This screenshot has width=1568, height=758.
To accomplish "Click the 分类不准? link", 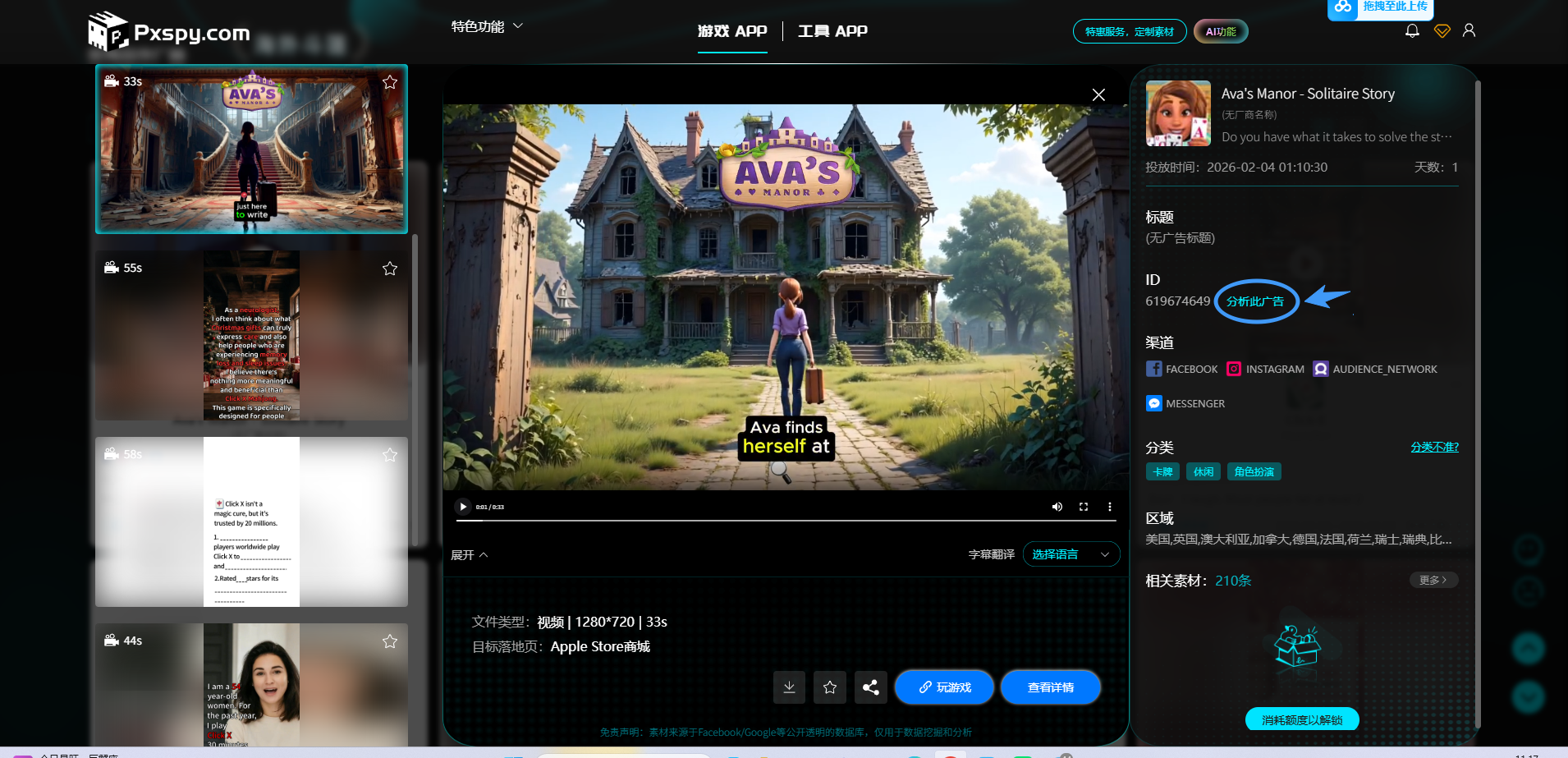I will pyautogui.click(x=1434, y=447).
